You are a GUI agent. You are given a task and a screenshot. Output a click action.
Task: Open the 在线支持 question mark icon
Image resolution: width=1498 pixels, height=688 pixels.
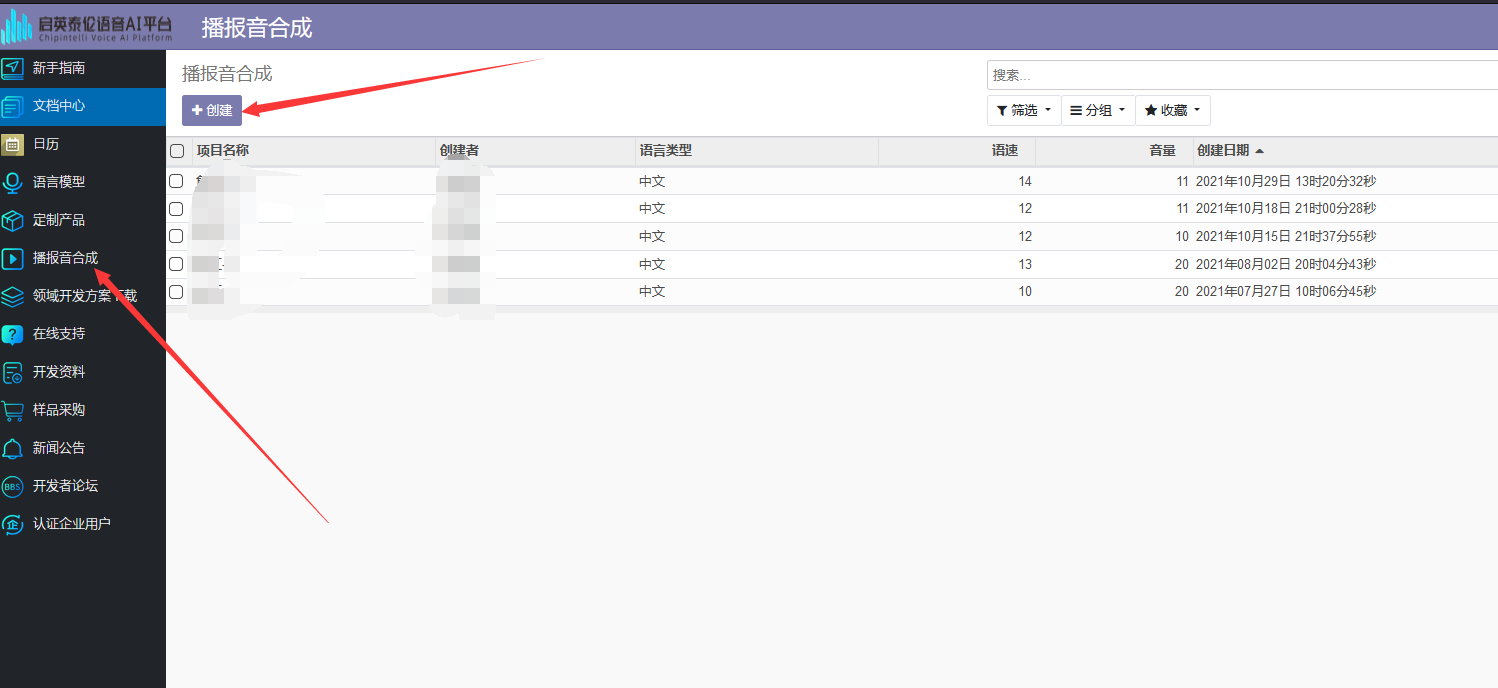[14, 333]
